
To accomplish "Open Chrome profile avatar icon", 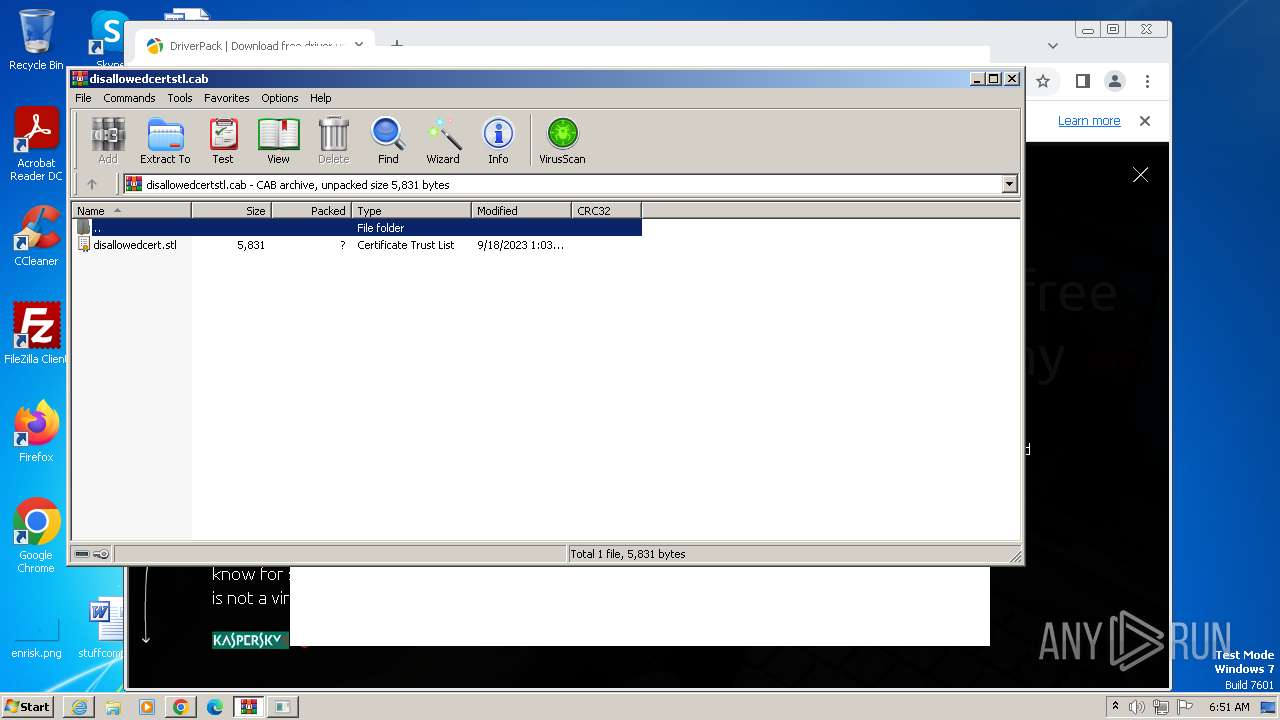I will 1115,81.
